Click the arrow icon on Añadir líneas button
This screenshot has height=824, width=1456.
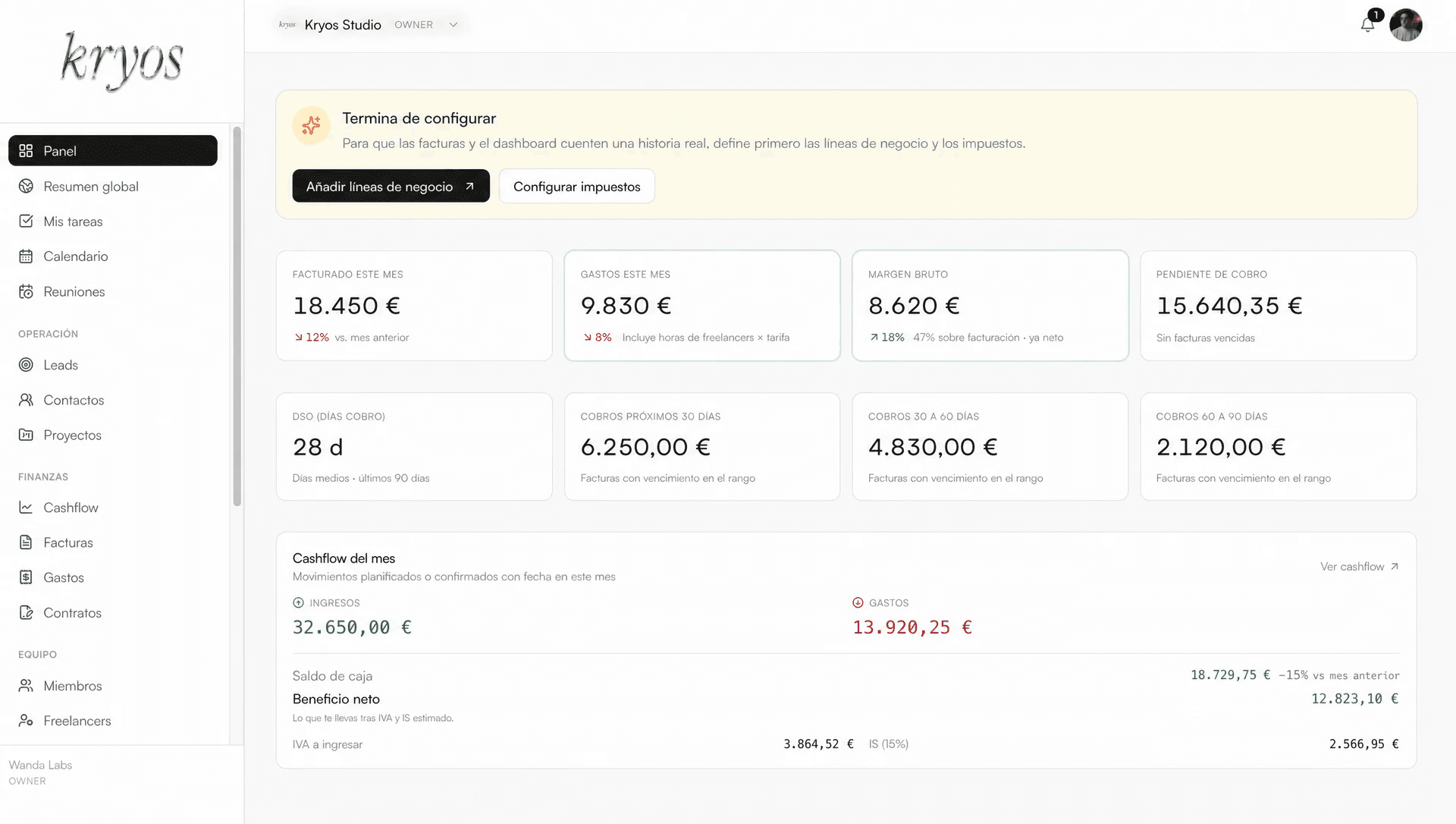click(x=469, y=187)
